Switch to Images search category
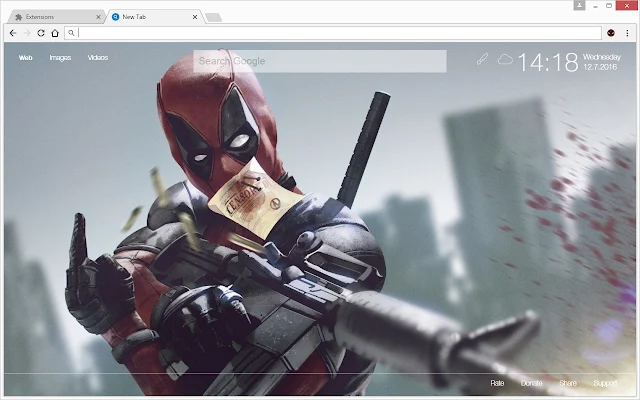Screen dimensions: 640x400 [60, 58]
